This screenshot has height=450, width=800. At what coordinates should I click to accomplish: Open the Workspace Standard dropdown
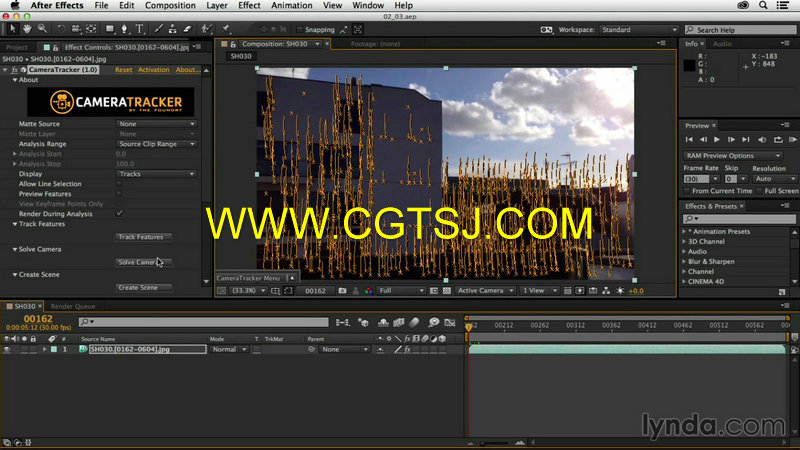coord(639,30)
